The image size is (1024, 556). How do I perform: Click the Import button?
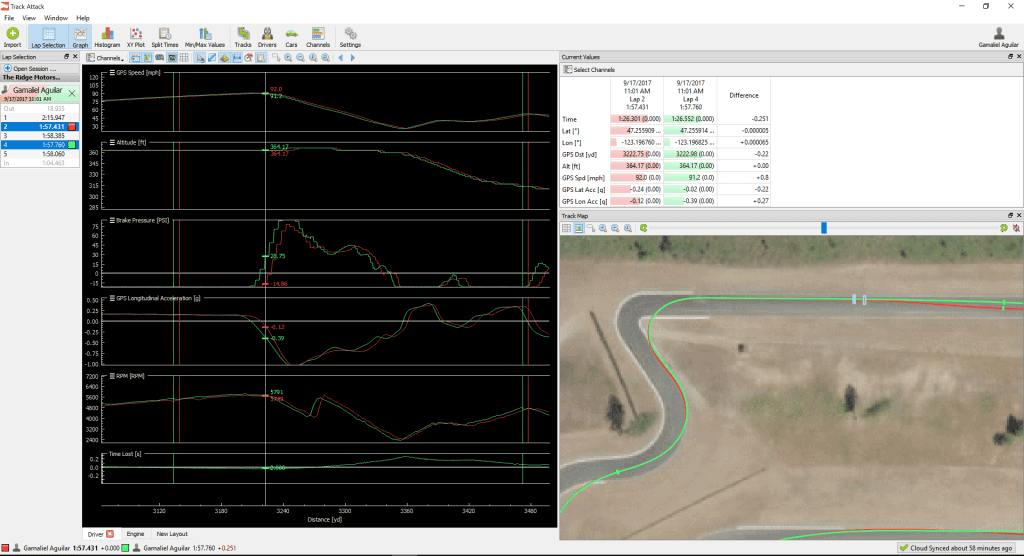point(12,37)
